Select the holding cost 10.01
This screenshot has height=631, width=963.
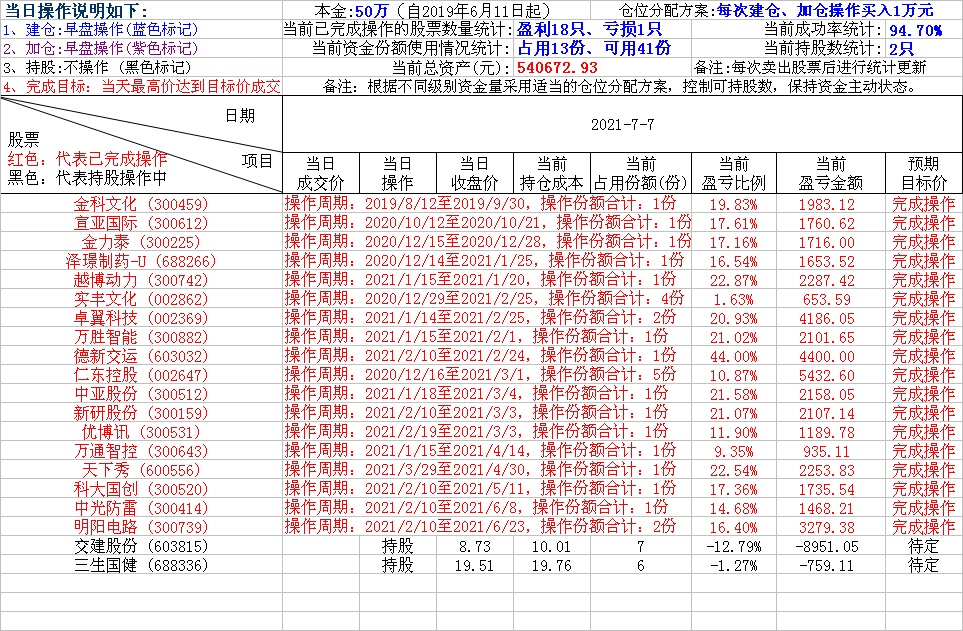[552, 546]
